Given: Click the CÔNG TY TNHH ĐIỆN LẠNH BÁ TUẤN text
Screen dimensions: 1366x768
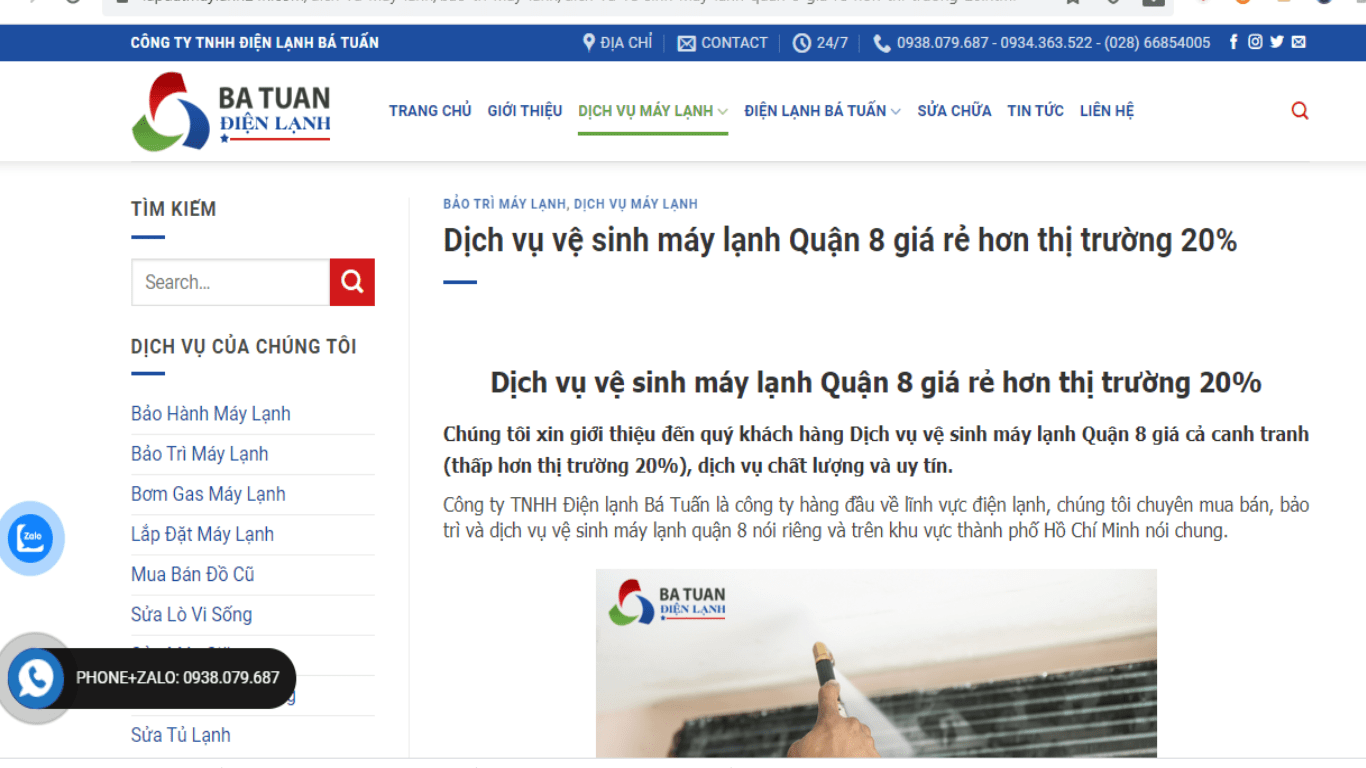Looking at the screenshot, I should click(255, 42).
